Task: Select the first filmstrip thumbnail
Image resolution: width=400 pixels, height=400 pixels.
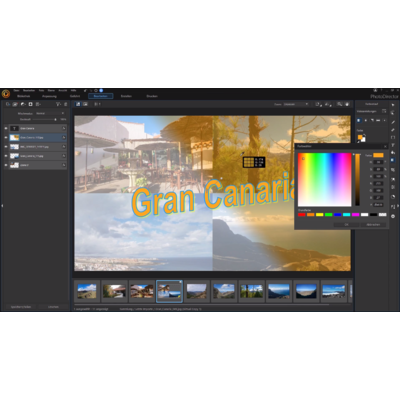Action: [x=87, y=291]
